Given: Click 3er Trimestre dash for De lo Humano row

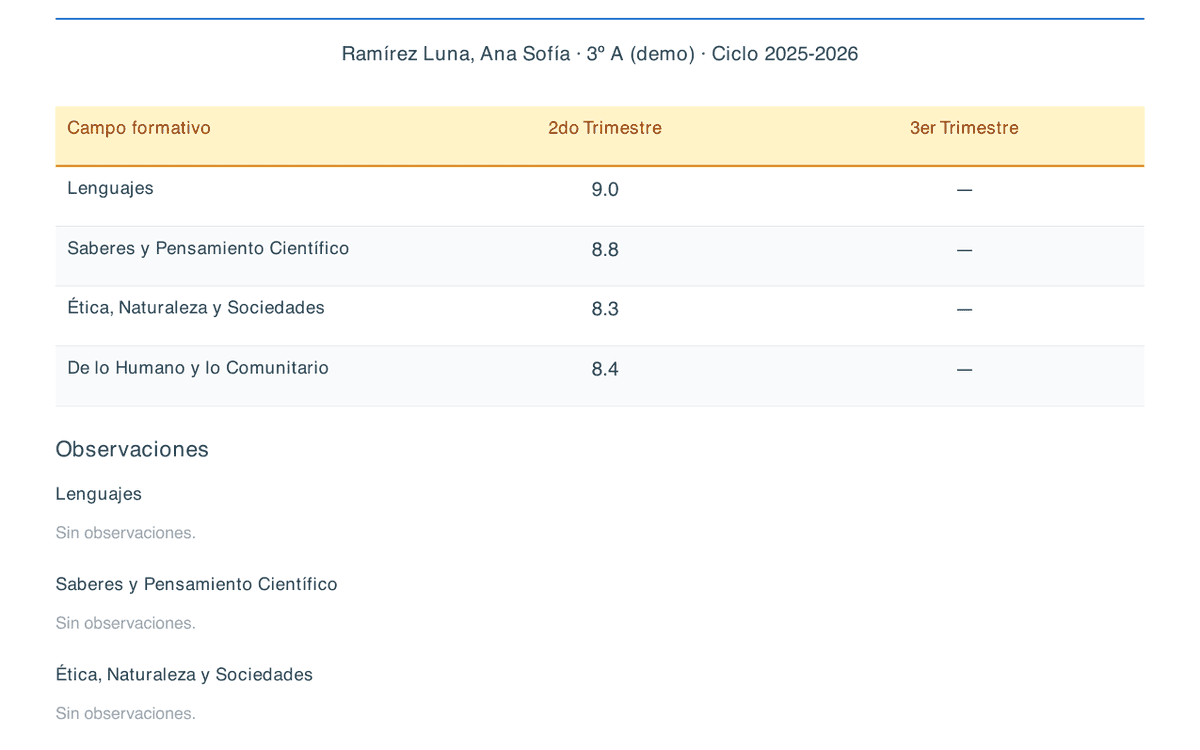Looking at the screenshot, I should point(964,369).
